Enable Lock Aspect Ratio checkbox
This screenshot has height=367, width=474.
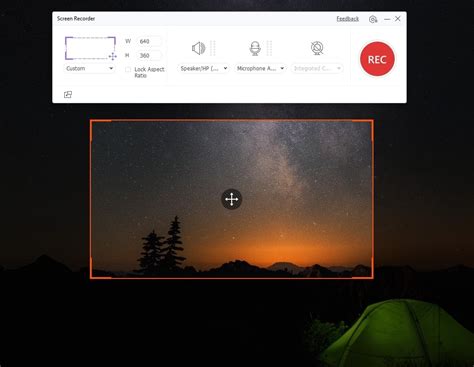pos(128,69)
